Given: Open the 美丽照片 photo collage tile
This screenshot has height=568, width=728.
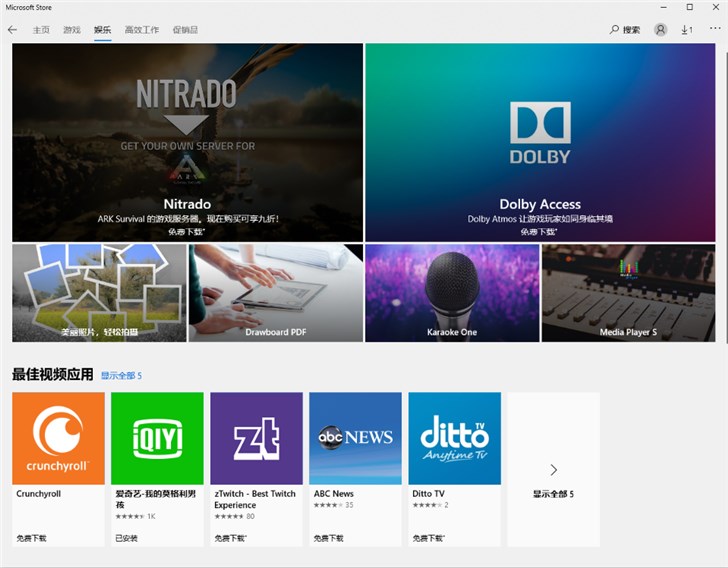Looking at the screenshot, I should click(99, 293).
